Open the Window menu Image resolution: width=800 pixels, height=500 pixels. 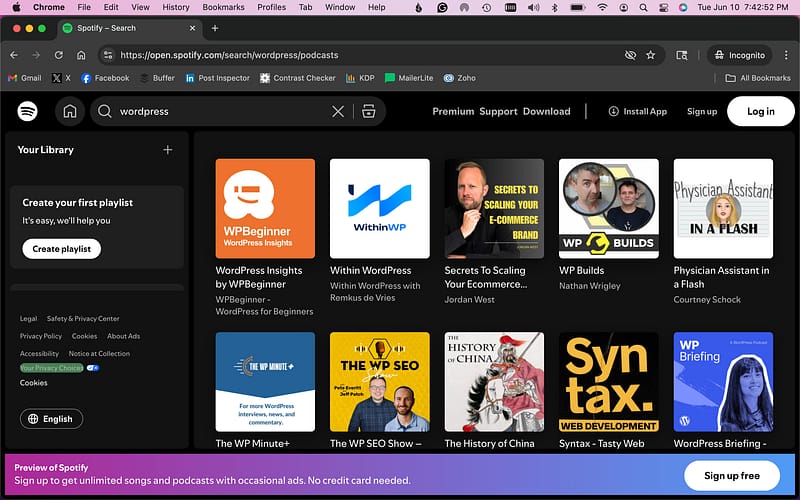pyautogui.click(x=340, y=7)
